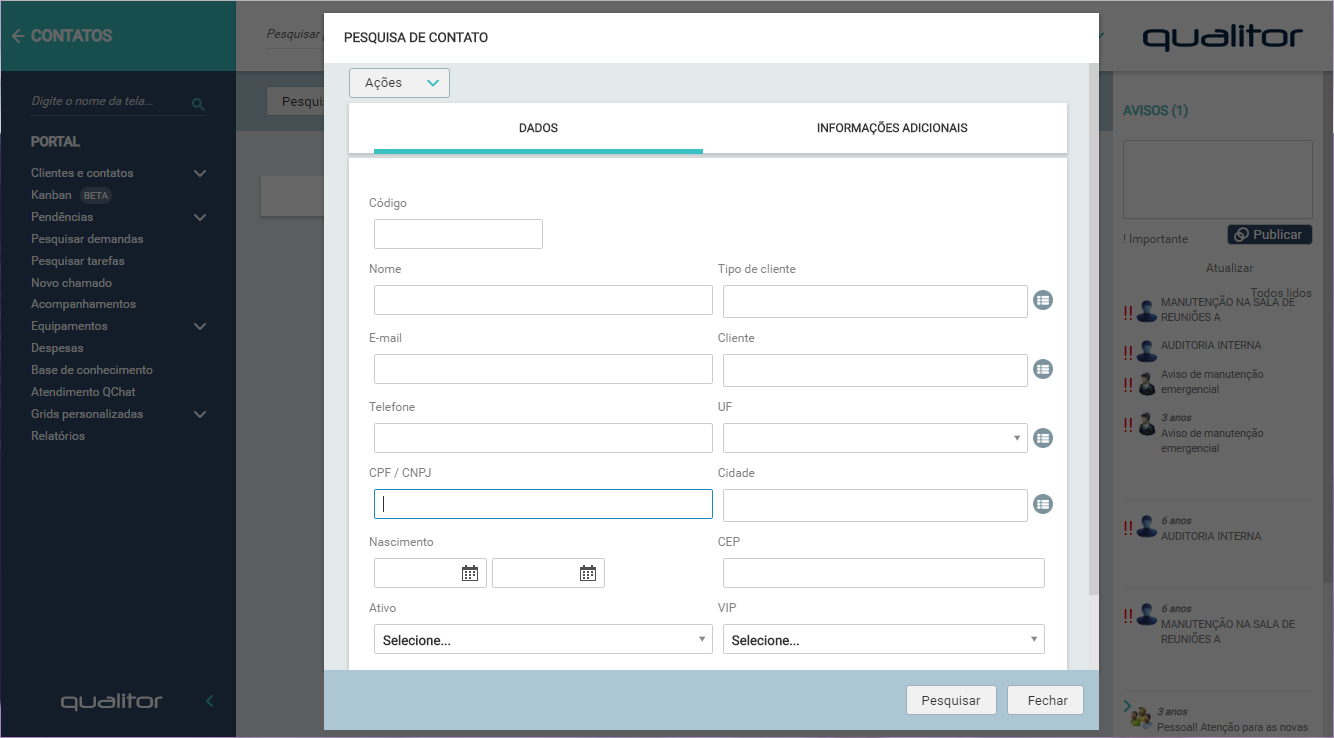1334x738 pixels.
Task: Open the Tipo de cliente lookup list icon
Action: pos(1043,300)
